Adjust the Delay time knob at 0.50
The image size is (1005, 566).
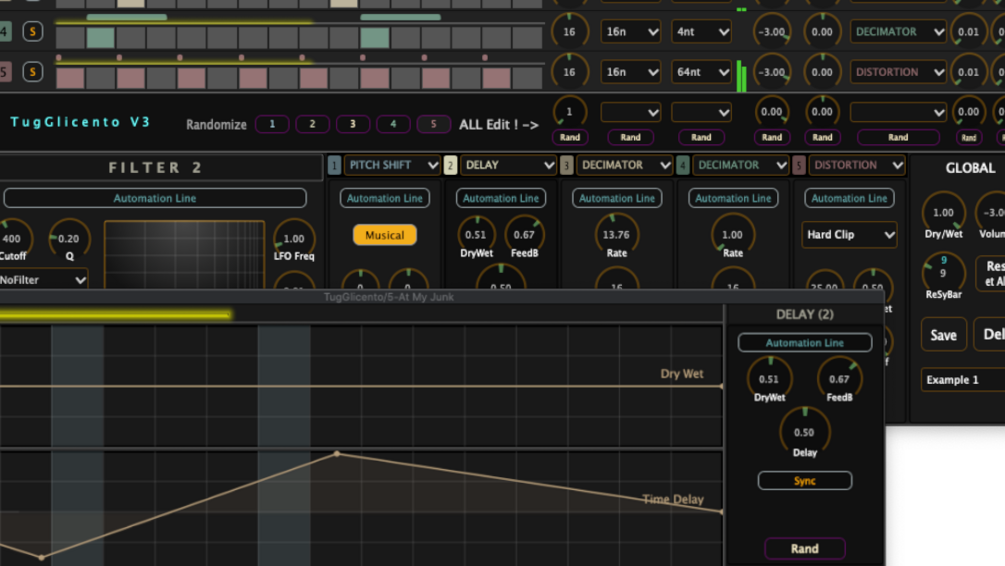(x=804, y=431)
